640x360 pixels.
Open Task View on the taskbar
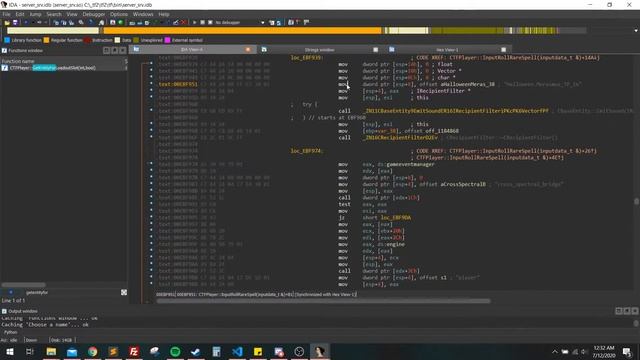coord(29,351)
